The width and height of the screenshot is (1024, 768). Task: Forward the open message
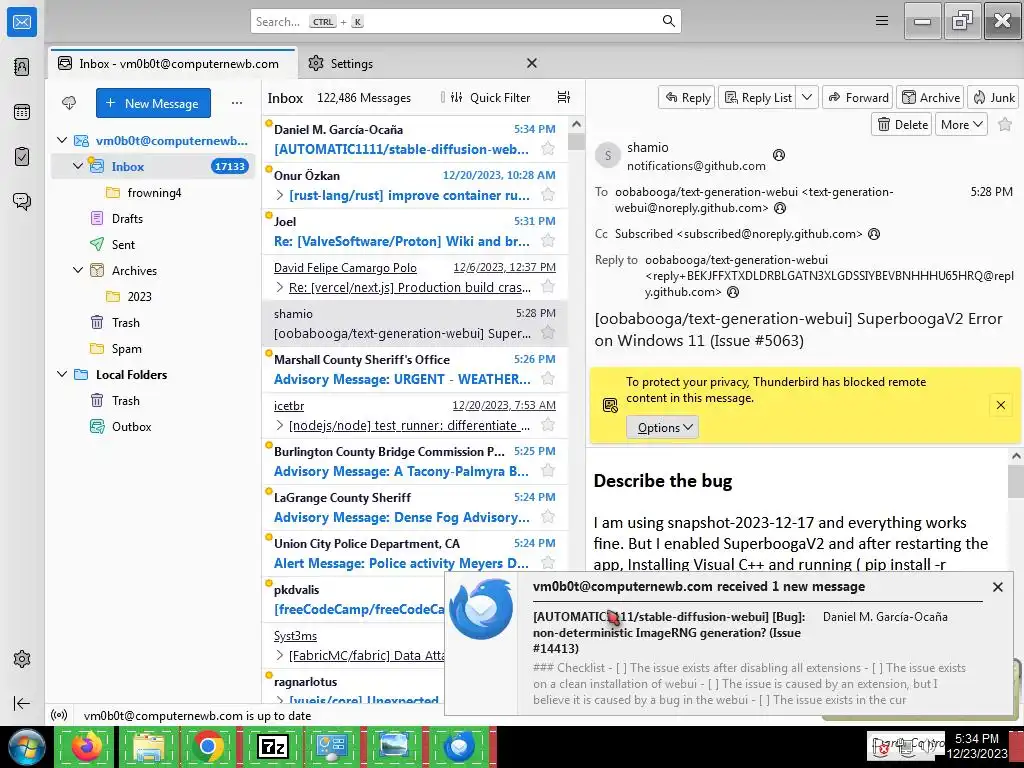pos(858,97)
